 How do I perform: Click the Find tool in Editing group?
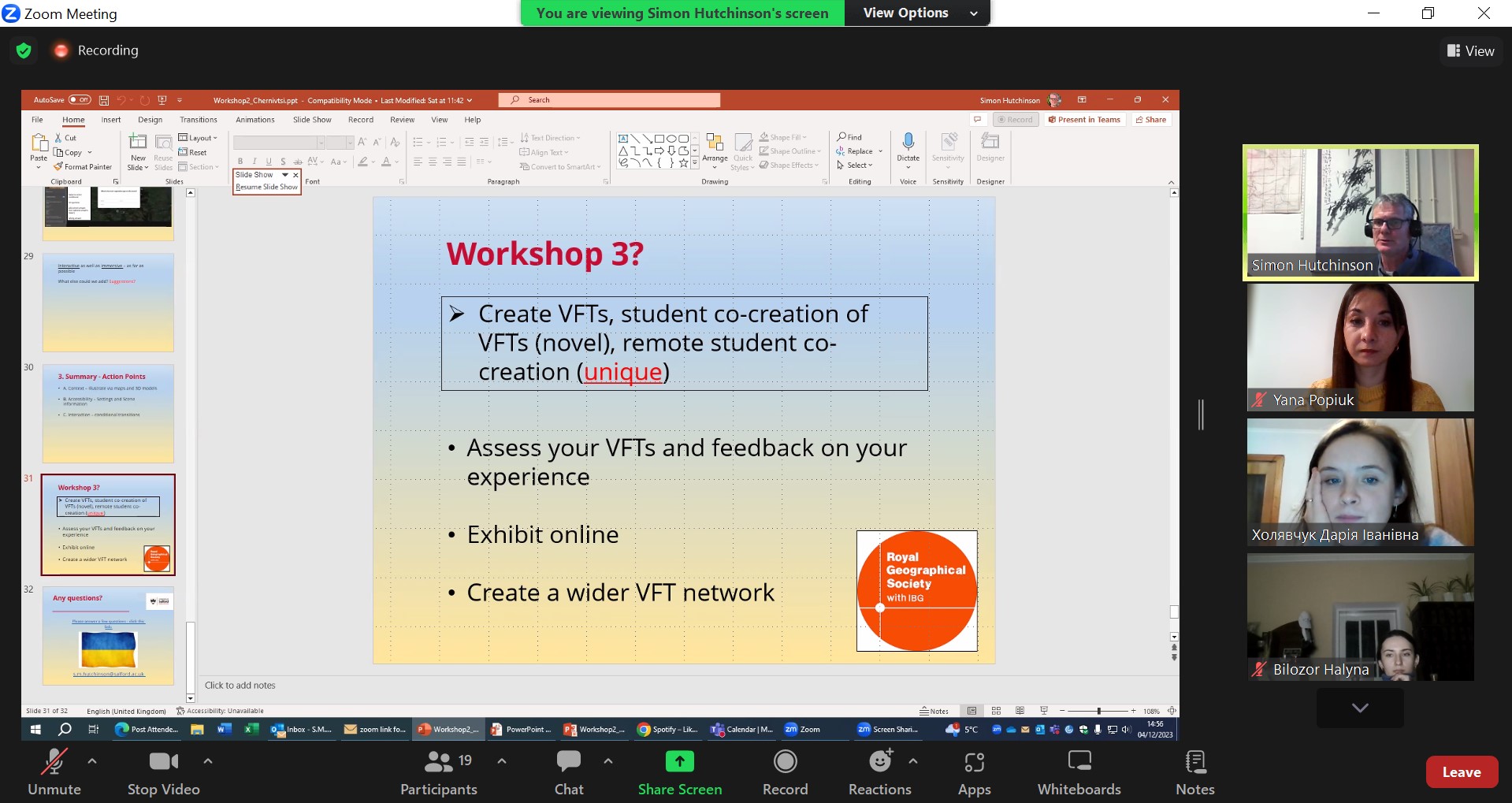click(x=849, y=137)
